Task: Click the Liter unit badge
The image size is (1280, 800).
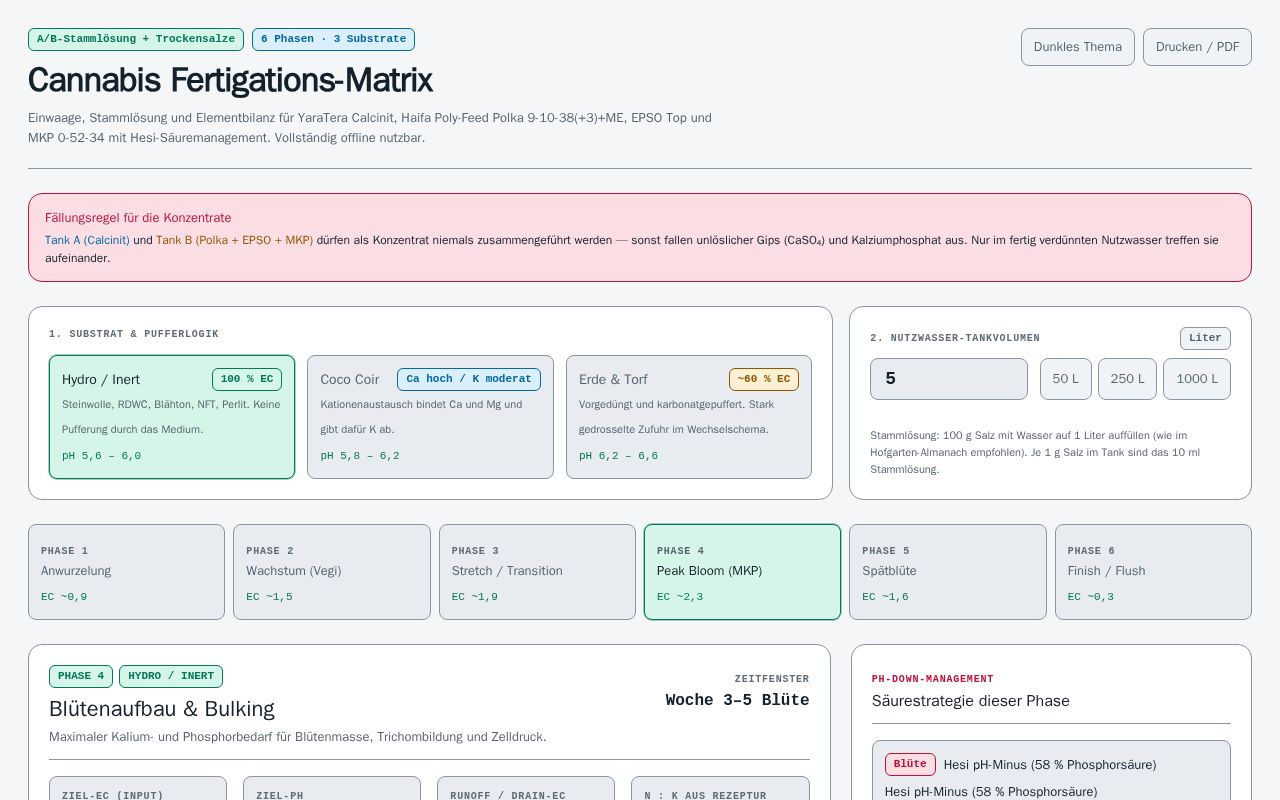Action: pos(1205,338)
